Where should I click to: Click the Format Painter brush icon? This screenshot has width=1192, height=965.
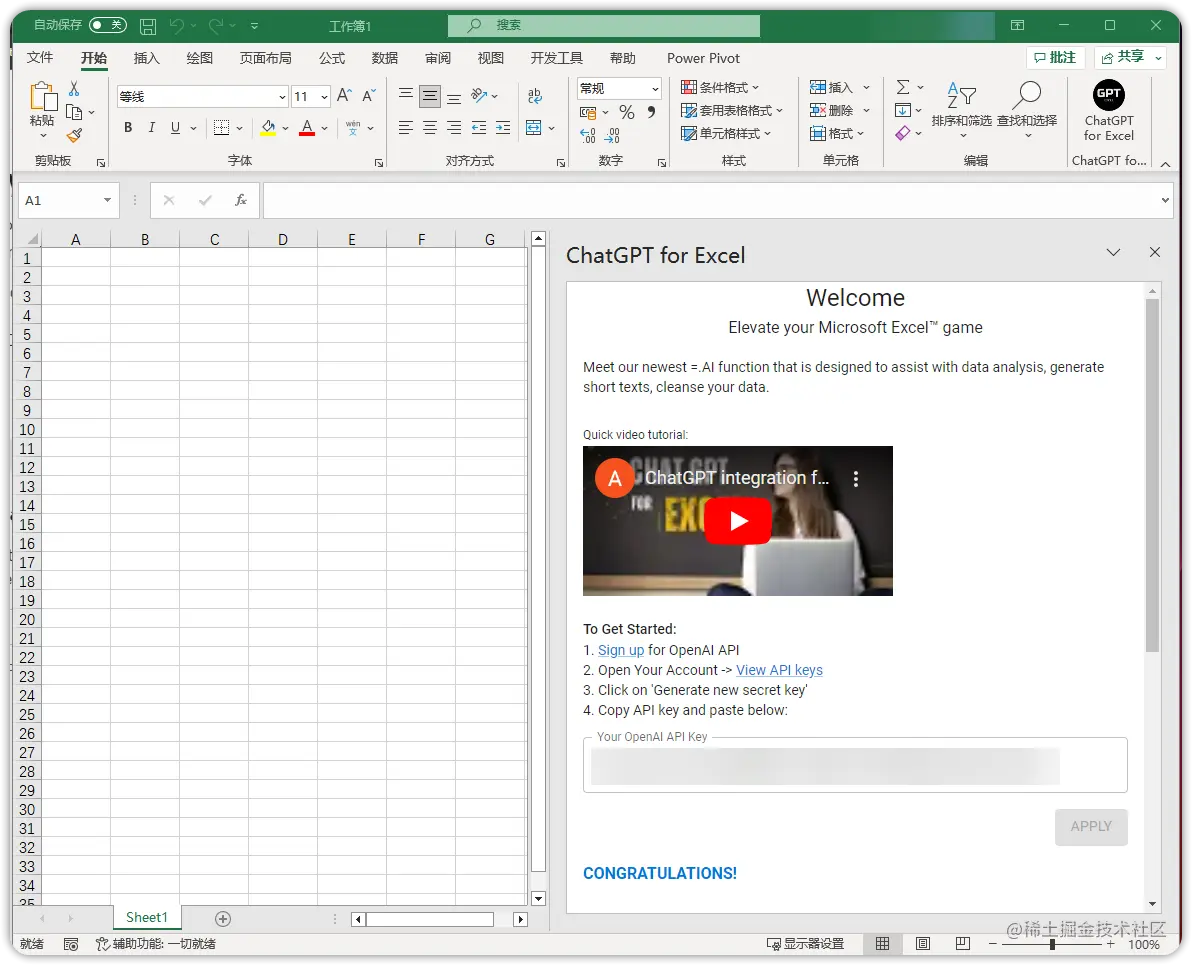click(74, 135)
